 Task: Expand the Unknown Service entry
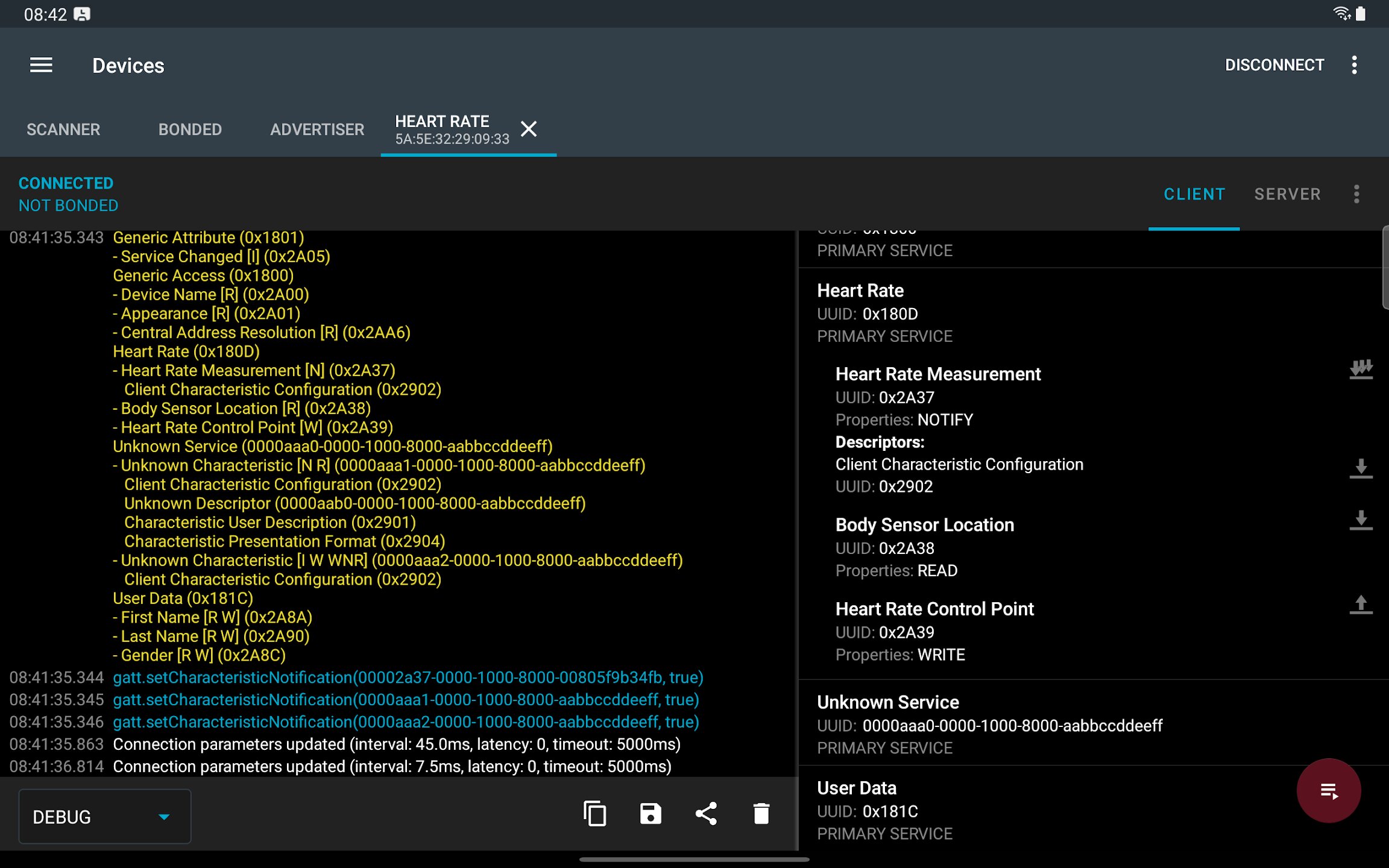pos(1094,724)
